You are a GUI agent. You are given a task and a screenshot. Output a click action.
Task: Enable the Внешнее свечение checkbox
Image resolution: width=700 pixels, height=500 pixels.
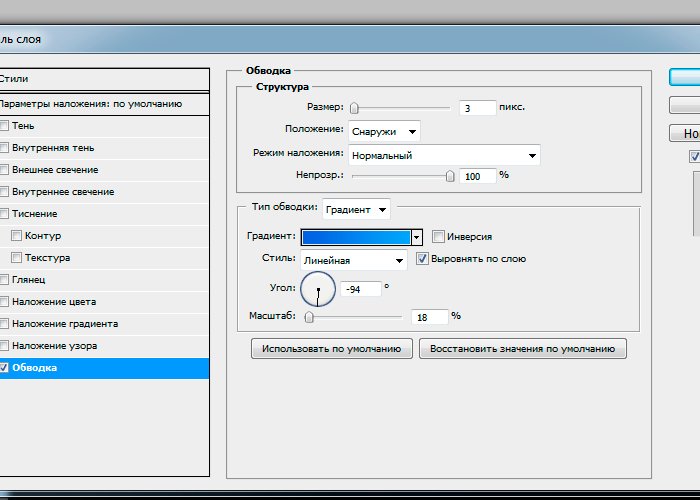(5, 170)
